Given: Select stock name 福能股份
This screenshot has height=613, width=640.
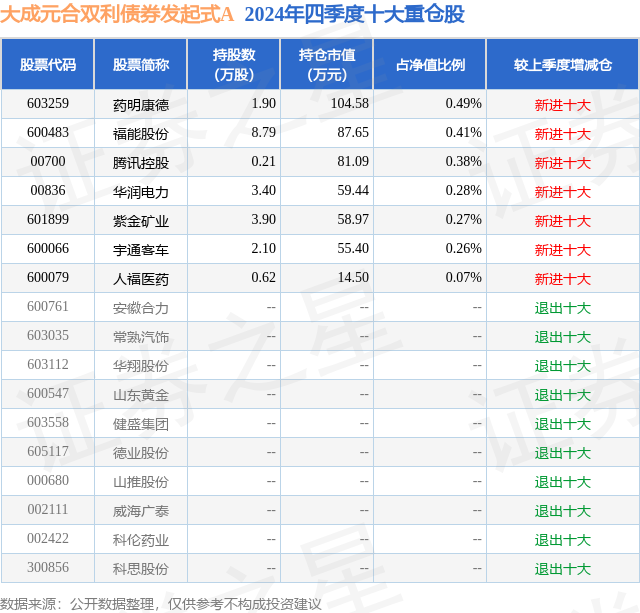Looking at the screenshot, I should [x=141, y=134].
